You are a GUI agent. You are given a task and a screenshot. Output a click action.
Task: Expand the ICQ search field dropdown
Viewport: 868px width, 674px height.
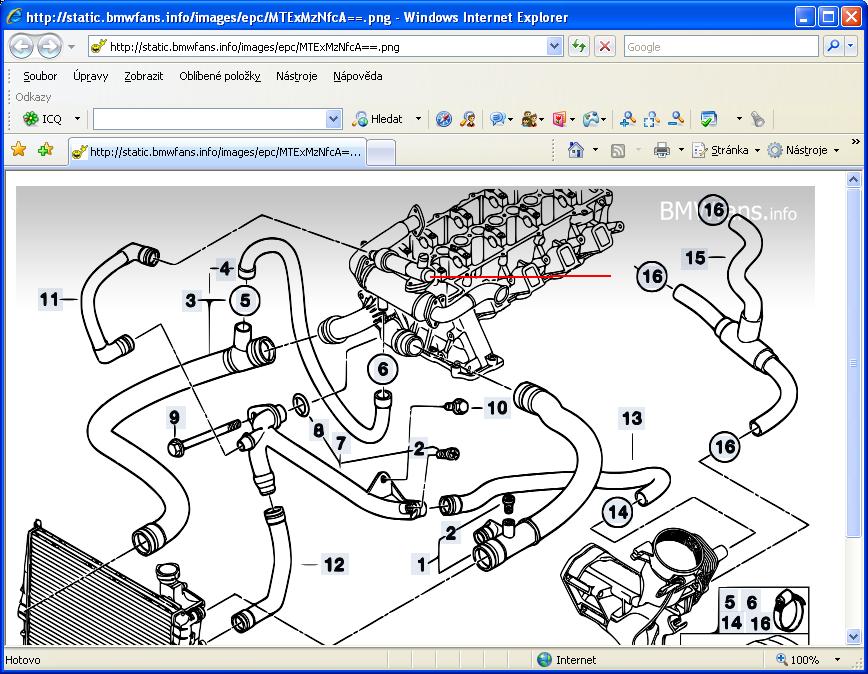334,119
